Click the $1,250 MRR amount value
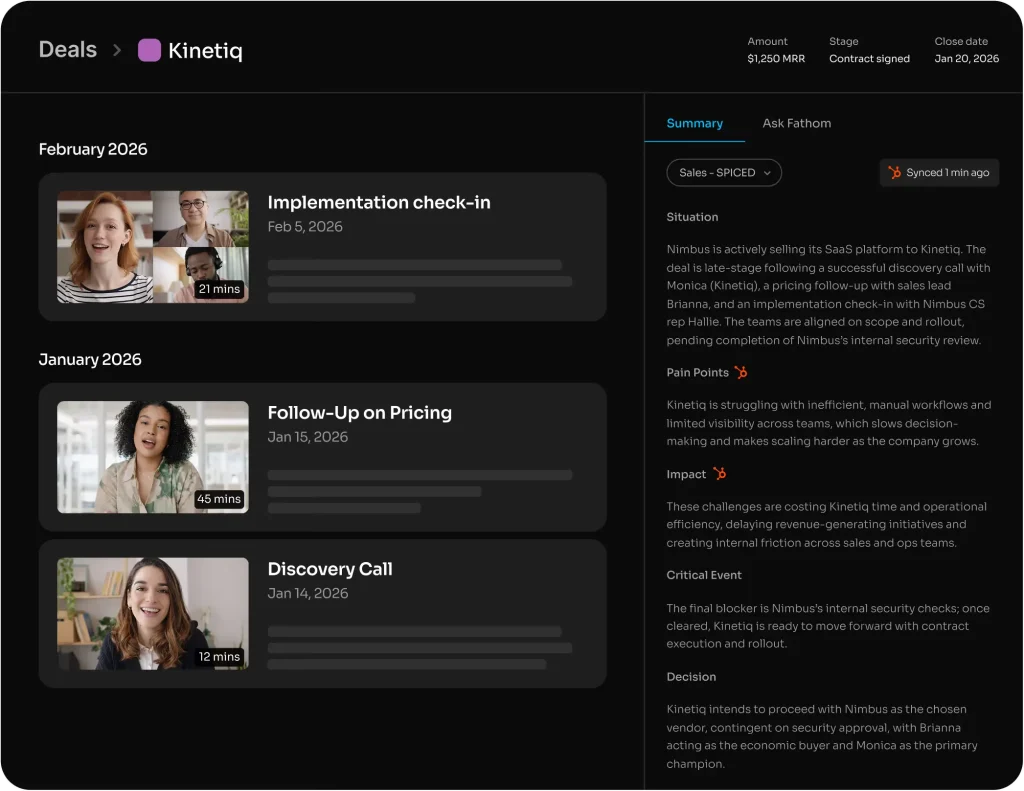 776,59
